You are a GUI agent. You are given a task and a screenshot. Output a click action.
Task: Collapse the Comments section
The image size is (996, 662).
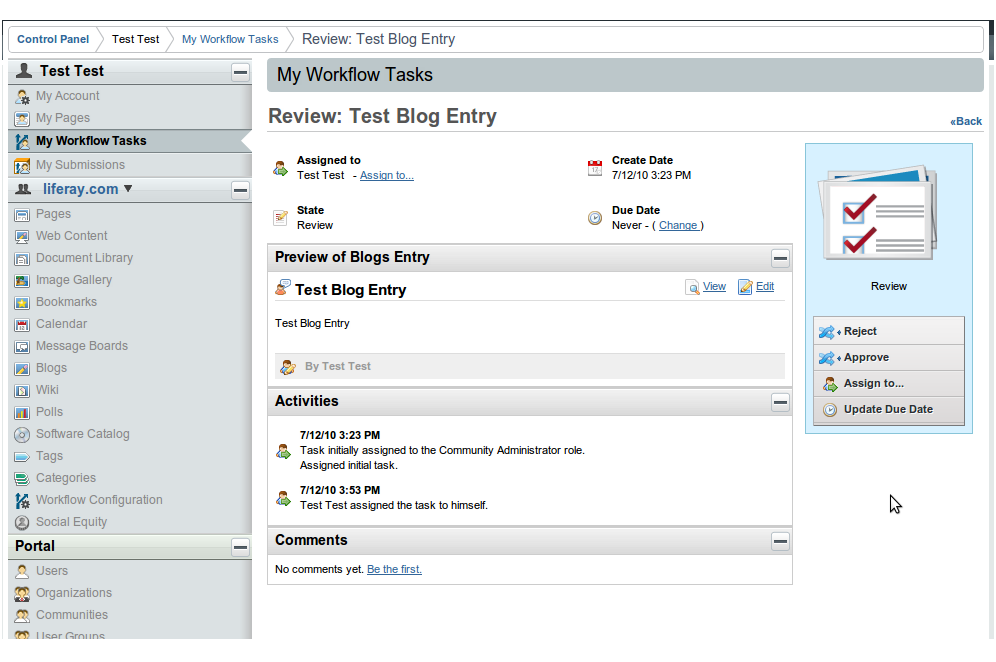[780, 541]
